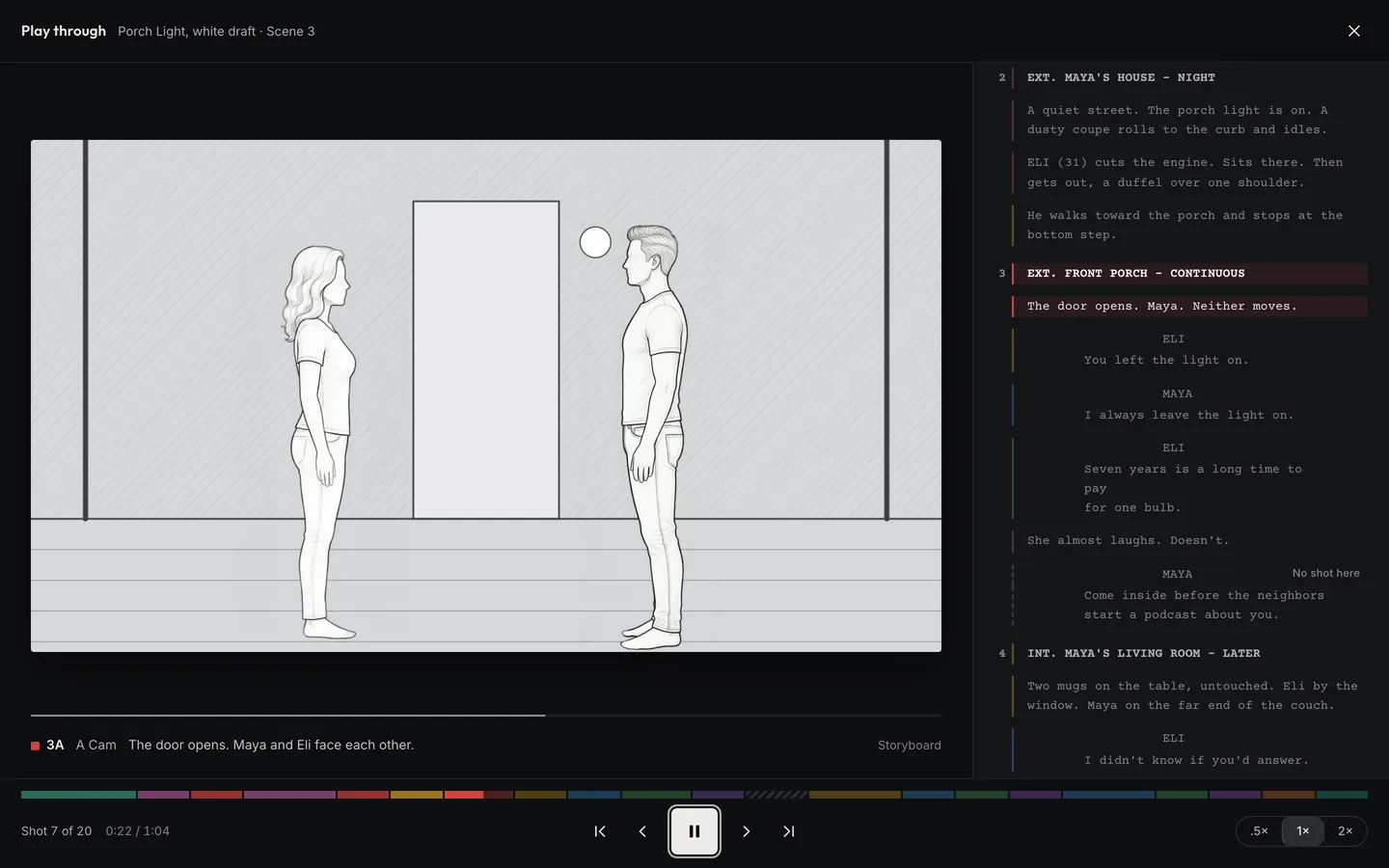1389x868 pixels.
Task: Click the 'Porch Light, white draft · Scene 3' title
Action: tap(216, 31)
